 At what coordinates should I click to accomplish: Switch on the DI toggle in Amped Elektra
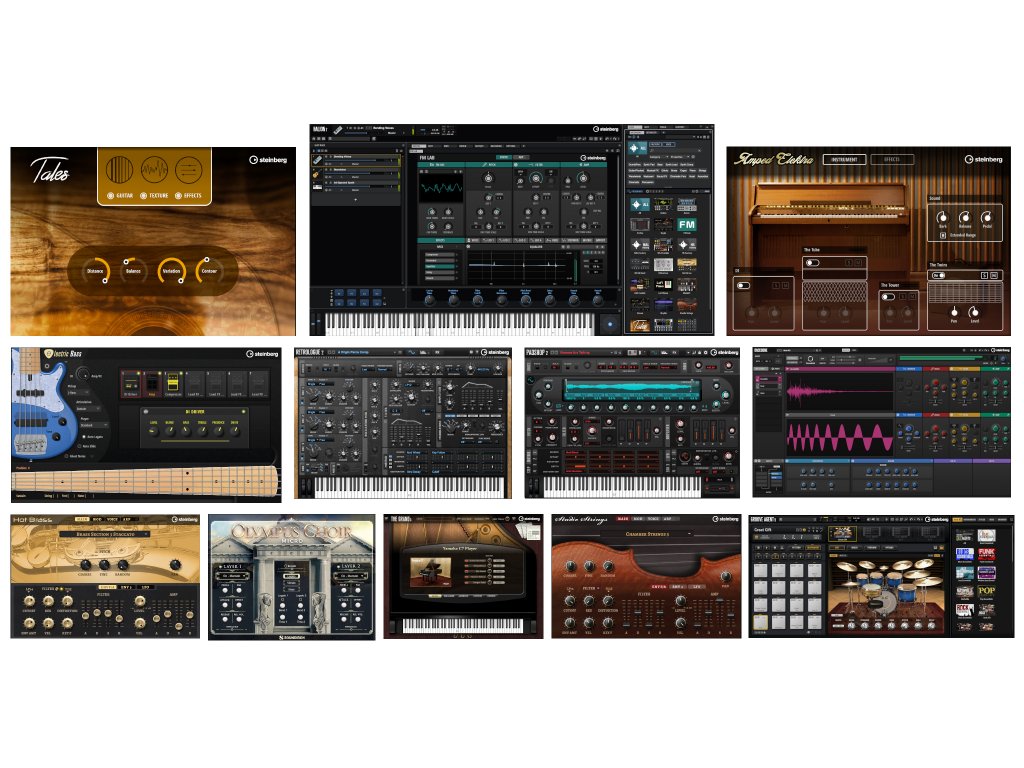(743, 285)
